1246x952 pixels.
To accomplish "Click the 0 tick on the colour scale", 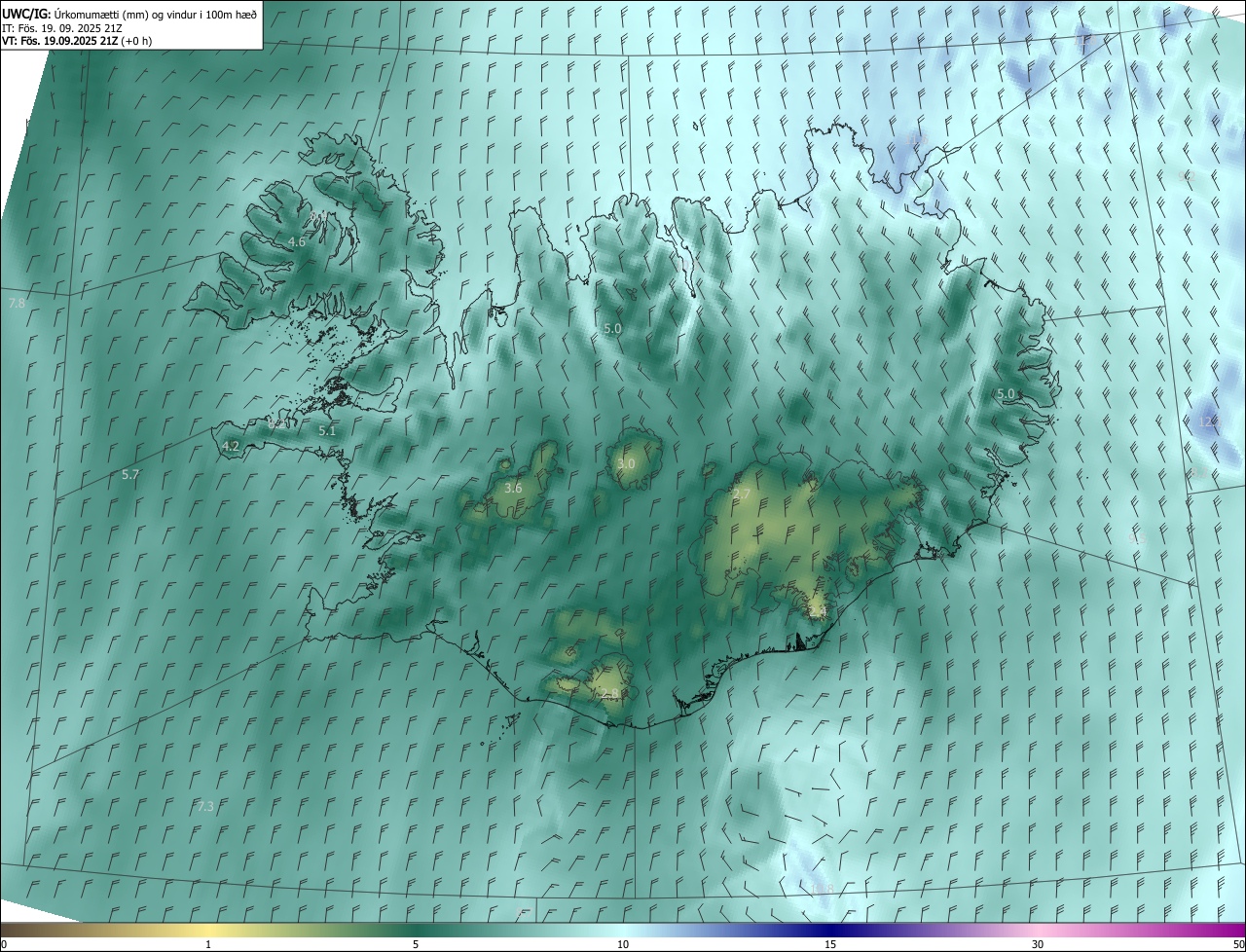I will tap(4, 944).
